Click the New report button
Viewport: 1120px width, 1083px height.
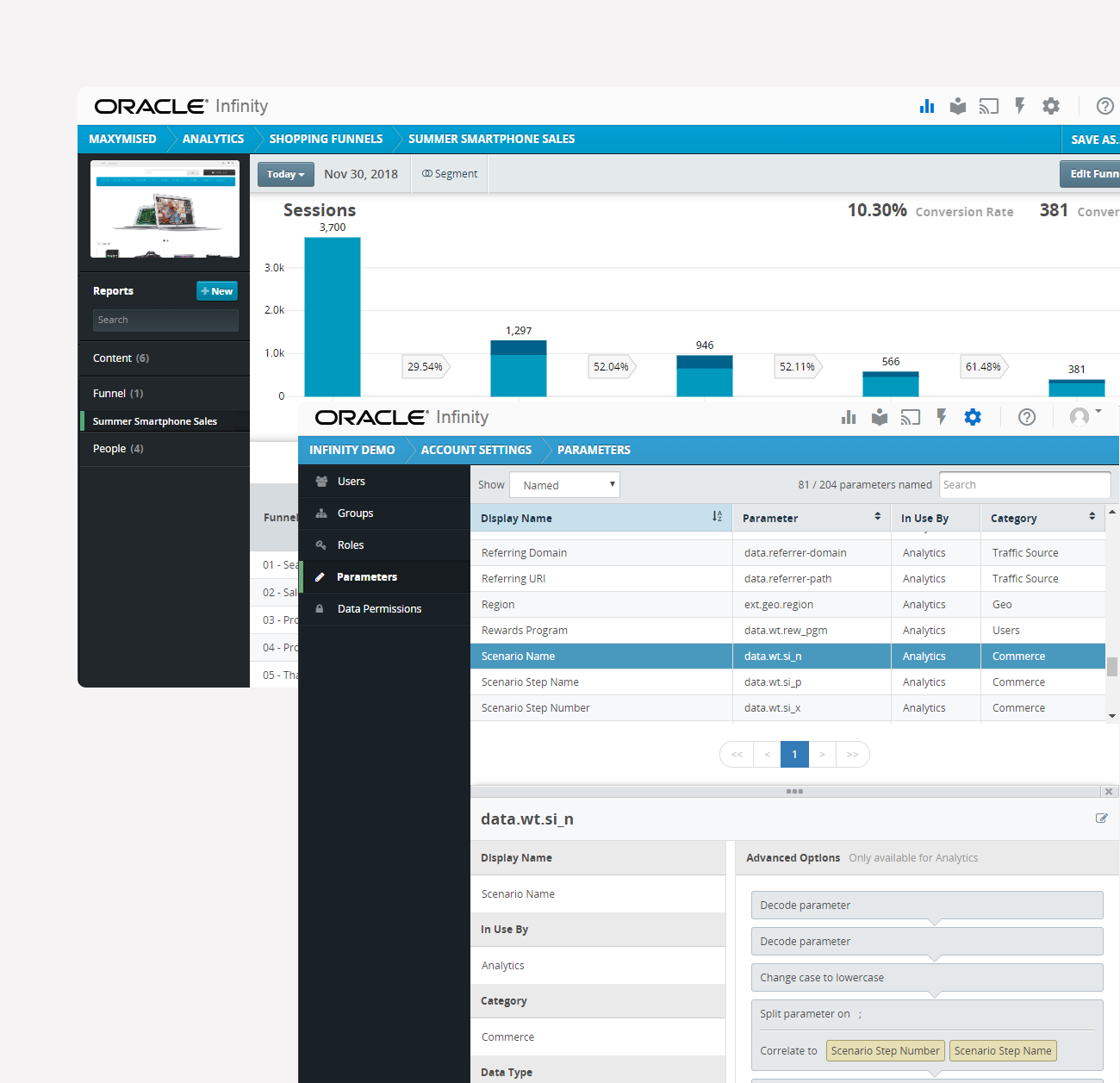point(217,291)
